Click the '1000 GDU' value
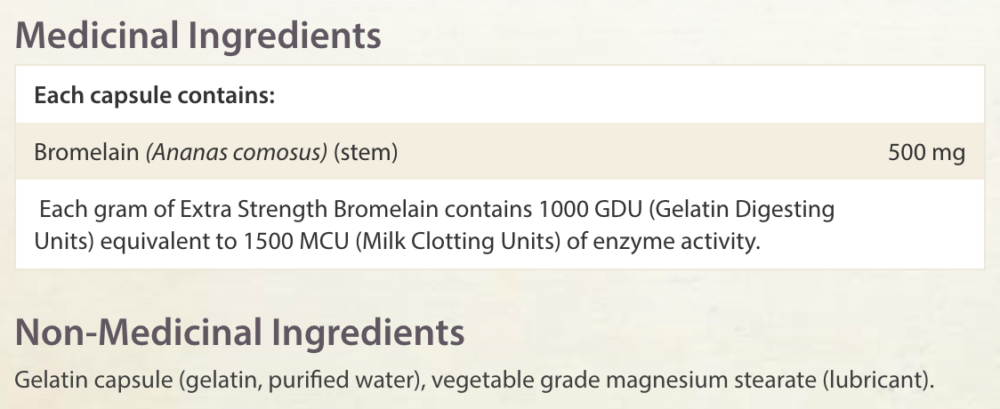 (591, 209)
